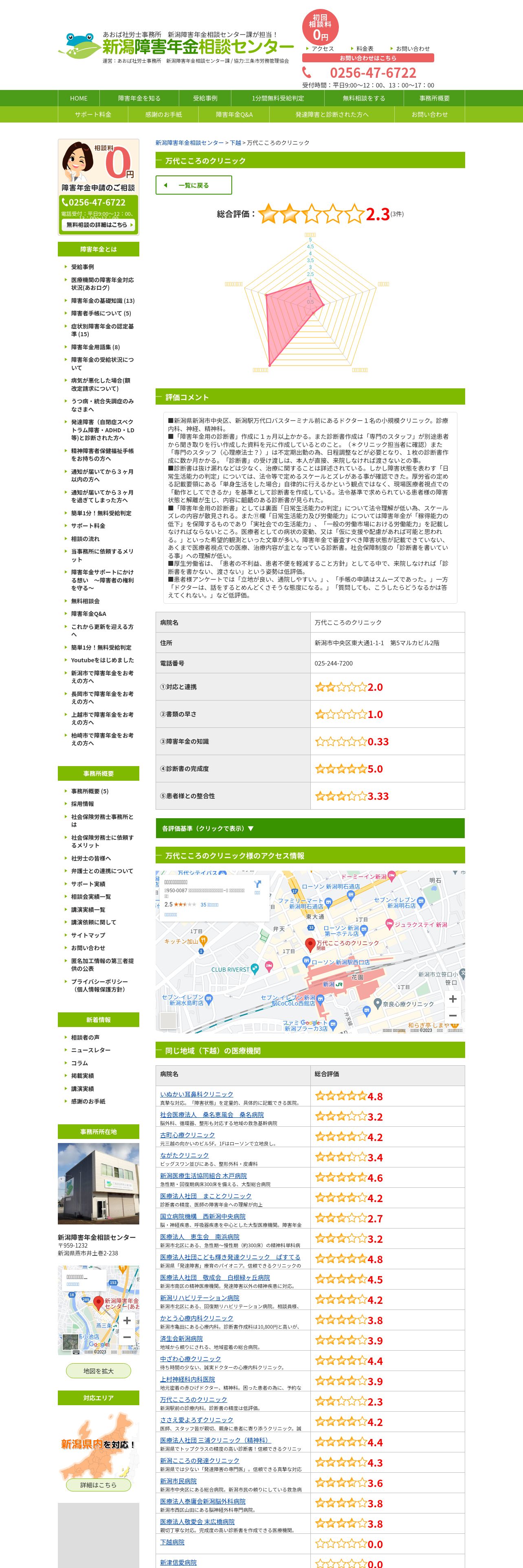Click 下越 breadcrumb link

[x=235, y=142]
